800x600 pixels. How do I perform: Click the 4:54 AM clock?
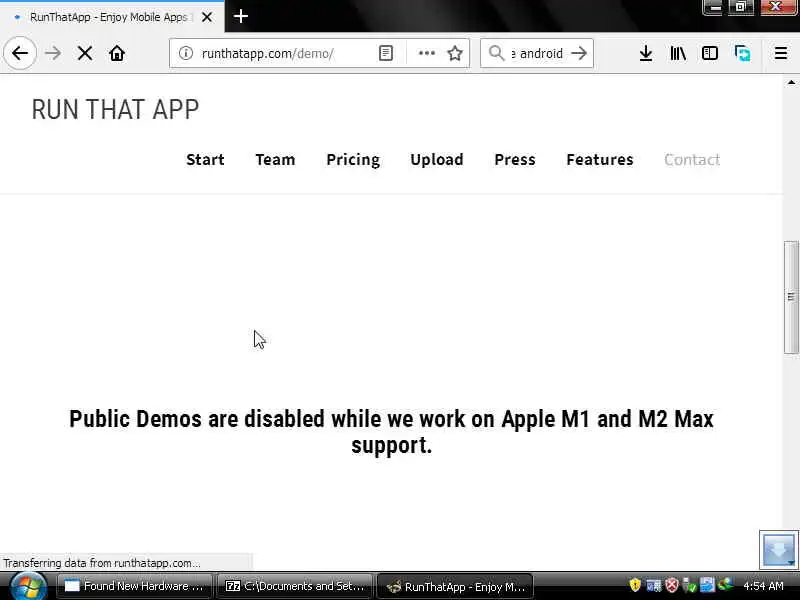click(x=763, y=586)
